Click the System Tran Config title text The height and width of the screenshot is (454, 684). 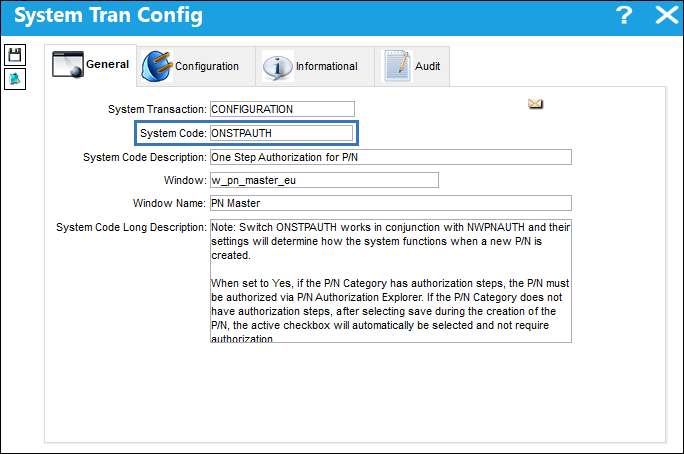tap(109, 16)
